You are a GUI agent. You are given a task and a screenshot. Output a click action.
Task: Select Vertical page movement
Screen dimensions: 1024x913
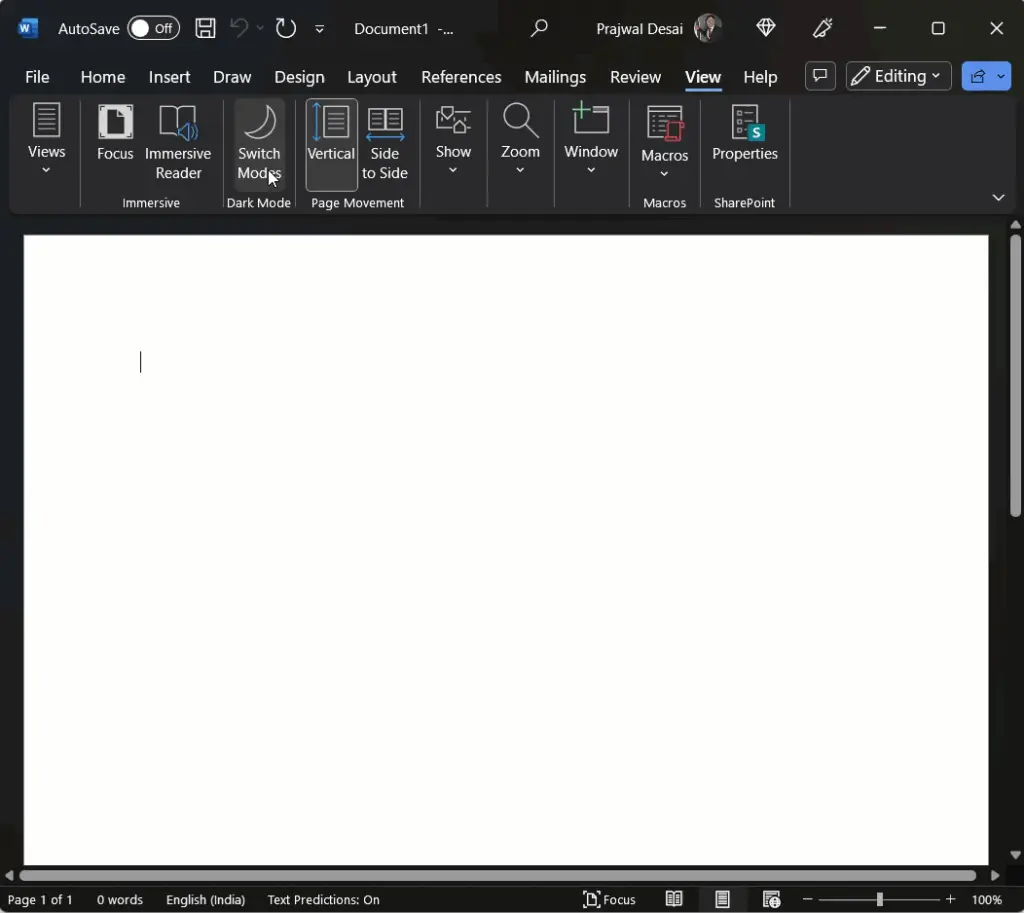click(x=331, y=144)
